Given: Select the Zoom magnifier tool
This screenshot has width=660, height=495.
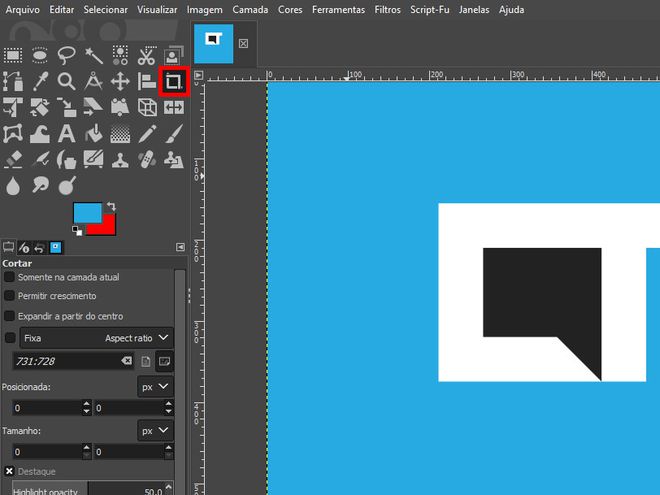Looking at the screenshot, I should point(67,81).
